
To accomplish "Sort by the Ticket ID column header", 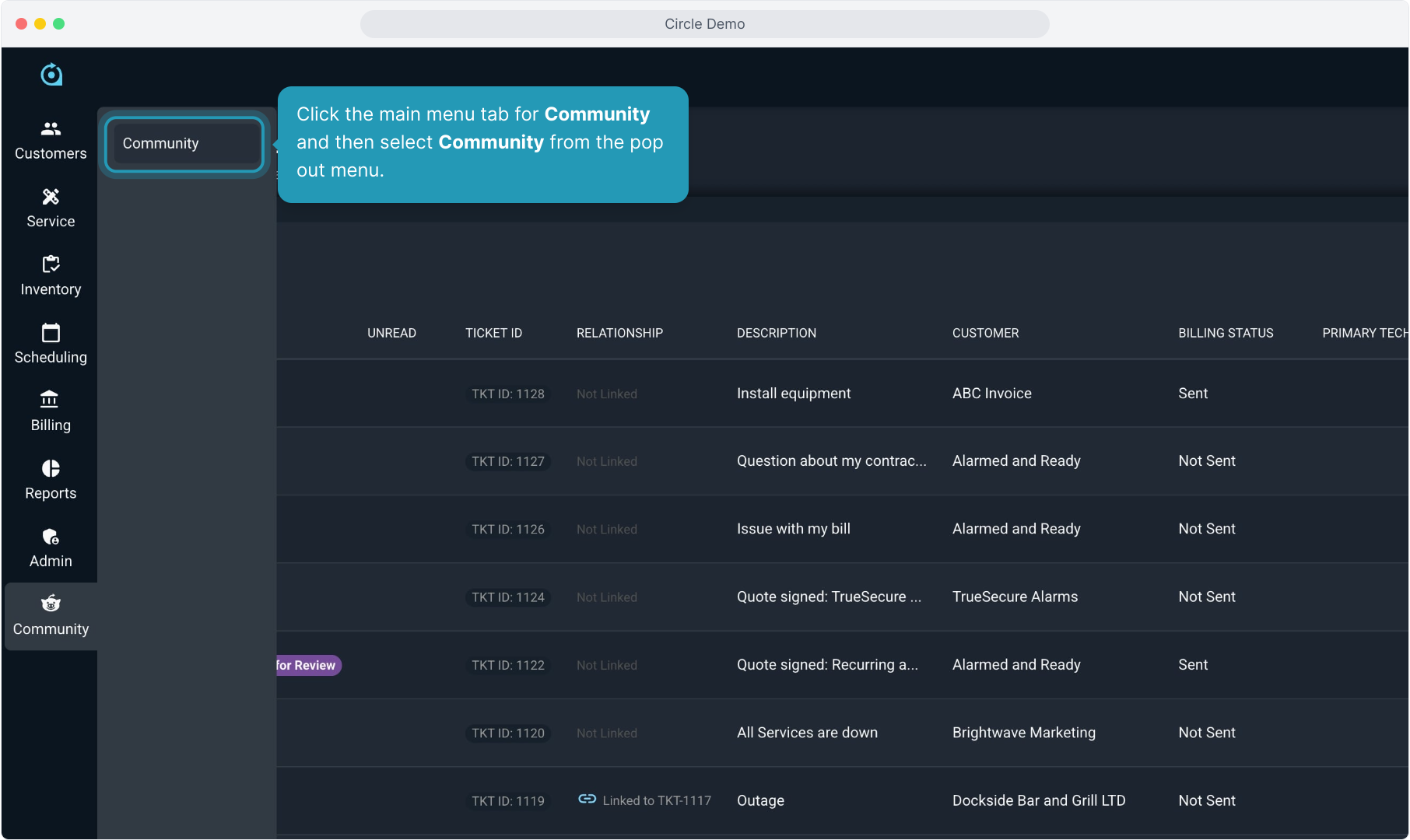I will [x=493, y=333].
